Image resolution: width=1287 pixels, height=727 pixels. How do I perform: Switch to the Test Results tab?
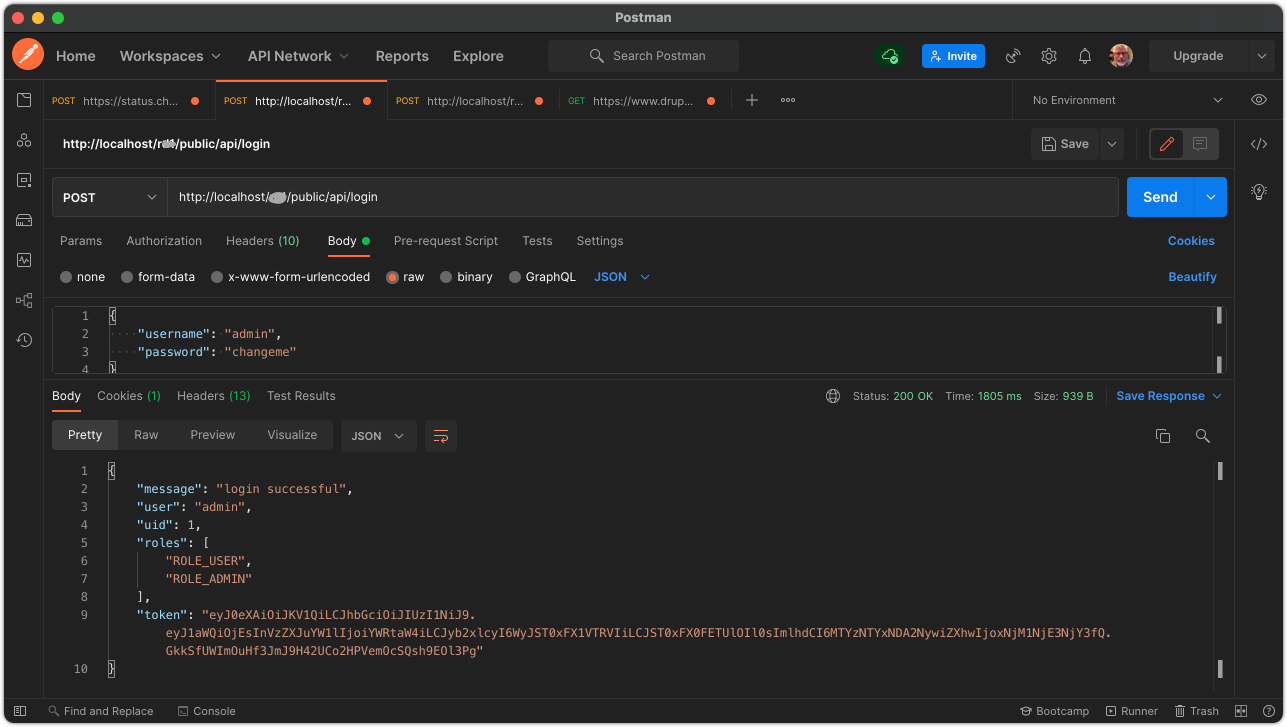point(300,395)
